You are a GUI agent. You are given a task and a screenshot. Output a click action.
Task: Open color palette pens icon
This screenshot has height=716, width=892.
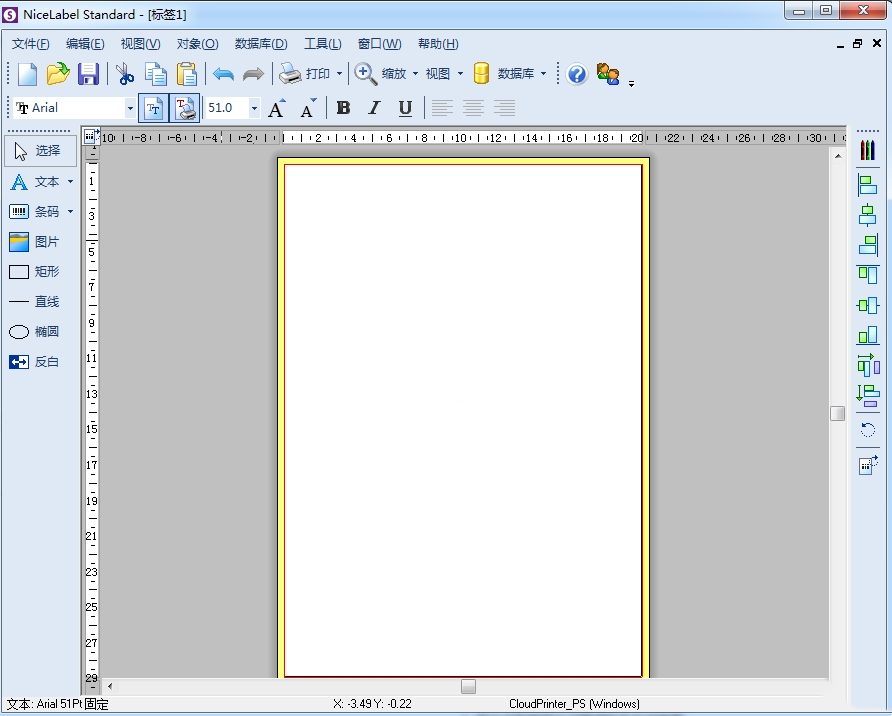868,151
